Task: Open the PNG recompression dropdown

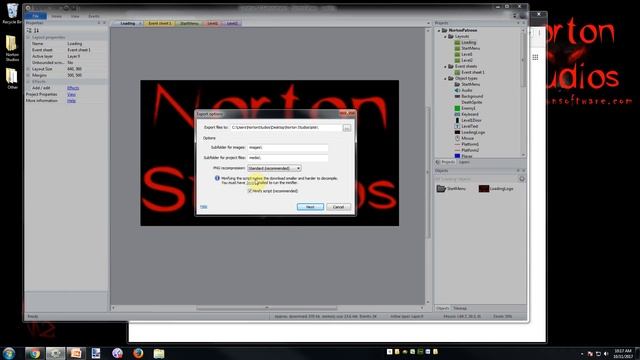Action: click(x=274, y=168)
